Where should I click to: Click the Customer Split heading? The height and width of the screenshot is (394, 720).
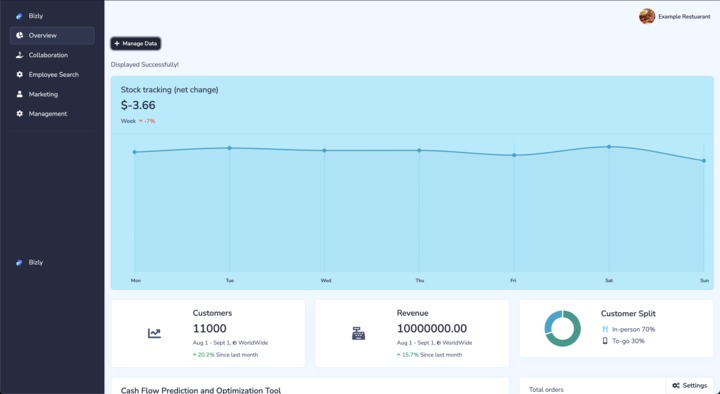[x=628, y=314]
